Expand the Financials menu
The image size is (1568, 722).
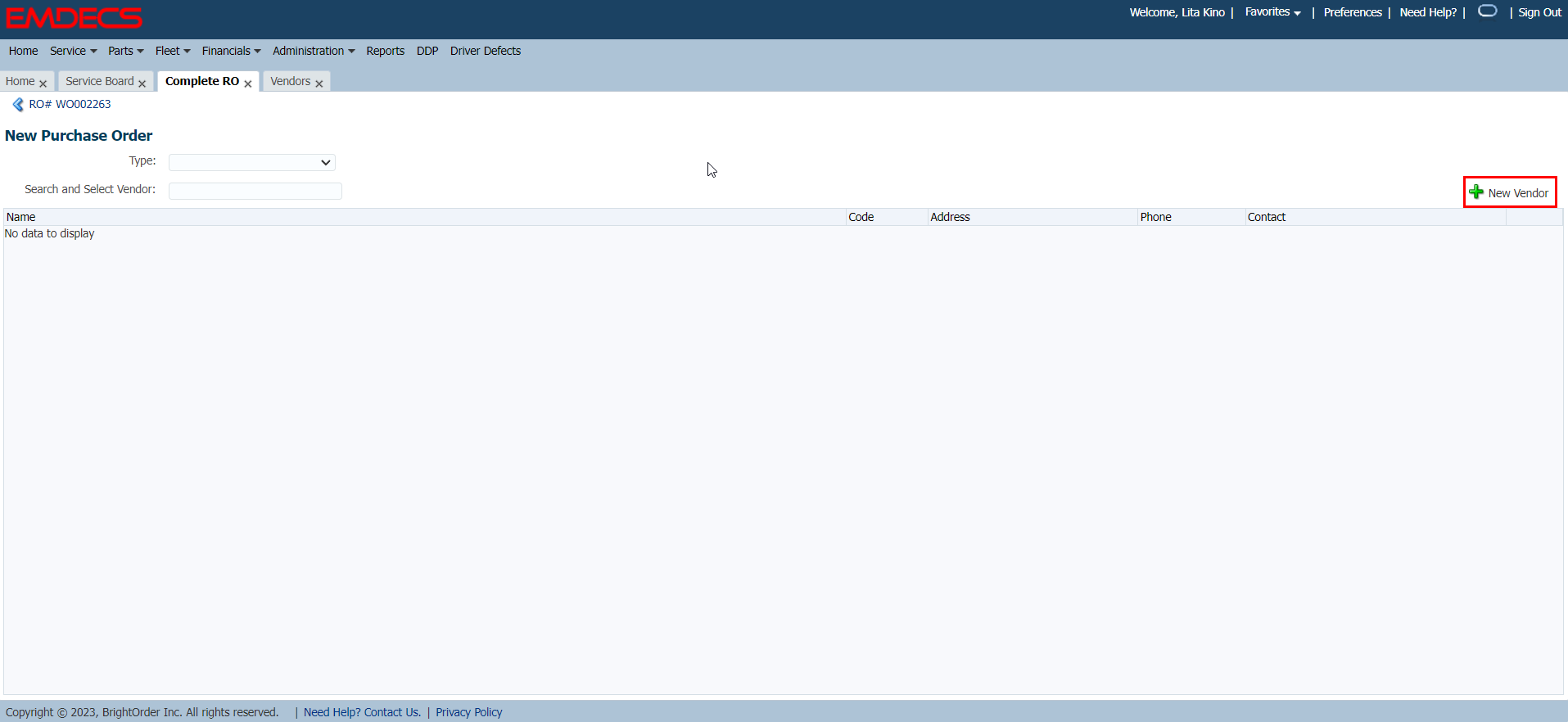pyautogui.click(x=231, y=51)
